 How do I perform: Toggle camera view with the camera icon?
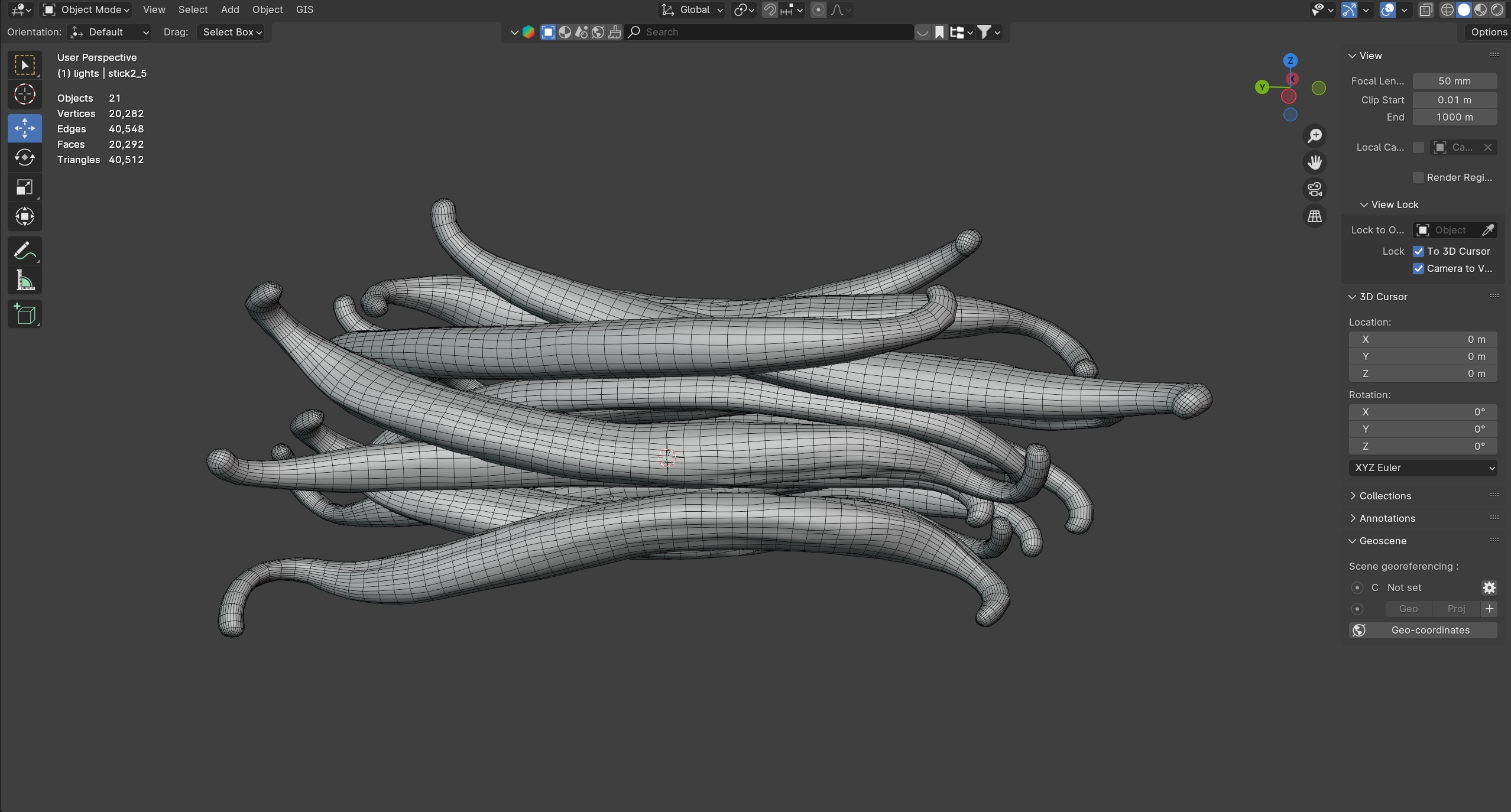point(1314,189)
